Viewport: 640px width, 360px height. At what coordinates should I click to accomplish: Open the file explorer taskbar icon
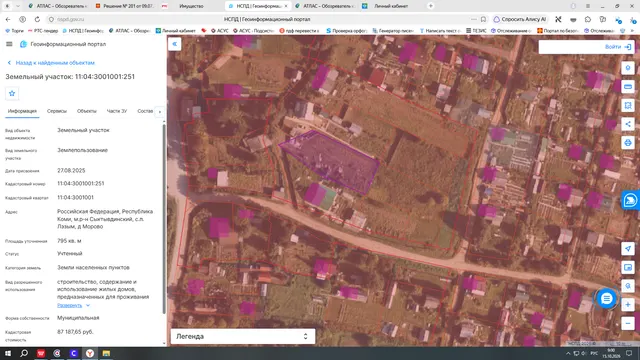coord(106,353)
